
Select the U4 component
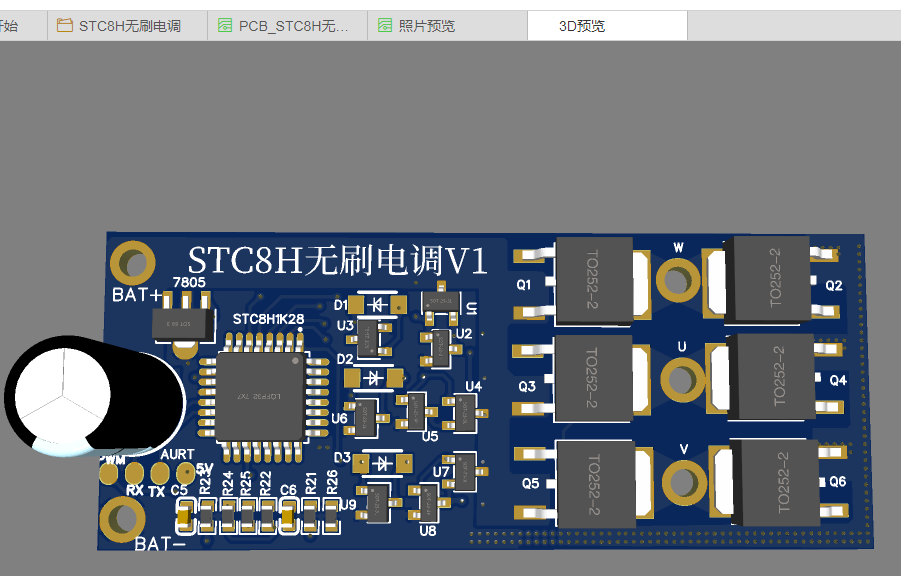(x=466, y=413)
